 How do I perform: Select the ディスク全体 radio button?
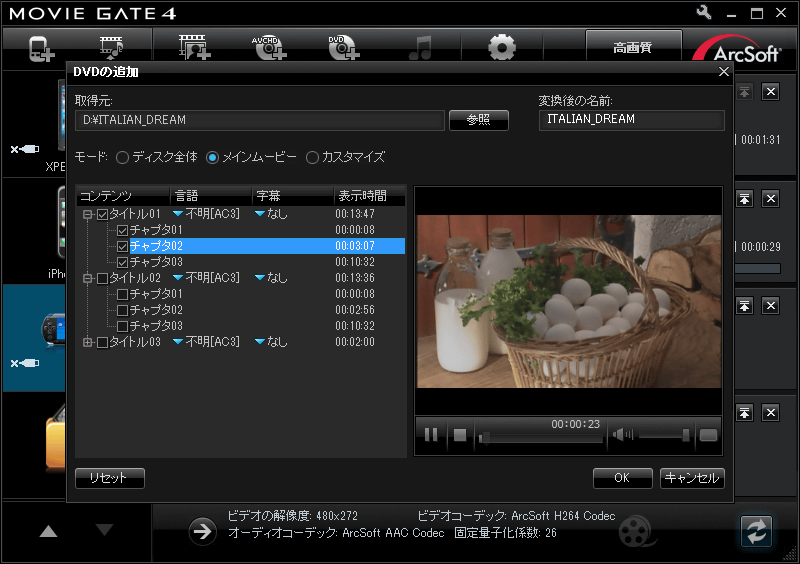click(123, 157)
